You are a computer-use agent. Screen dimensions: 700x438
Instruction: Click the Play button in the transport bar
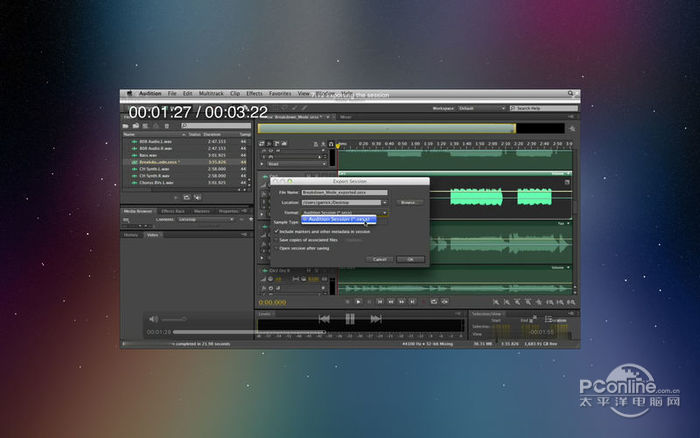click(x=358, y=302)
